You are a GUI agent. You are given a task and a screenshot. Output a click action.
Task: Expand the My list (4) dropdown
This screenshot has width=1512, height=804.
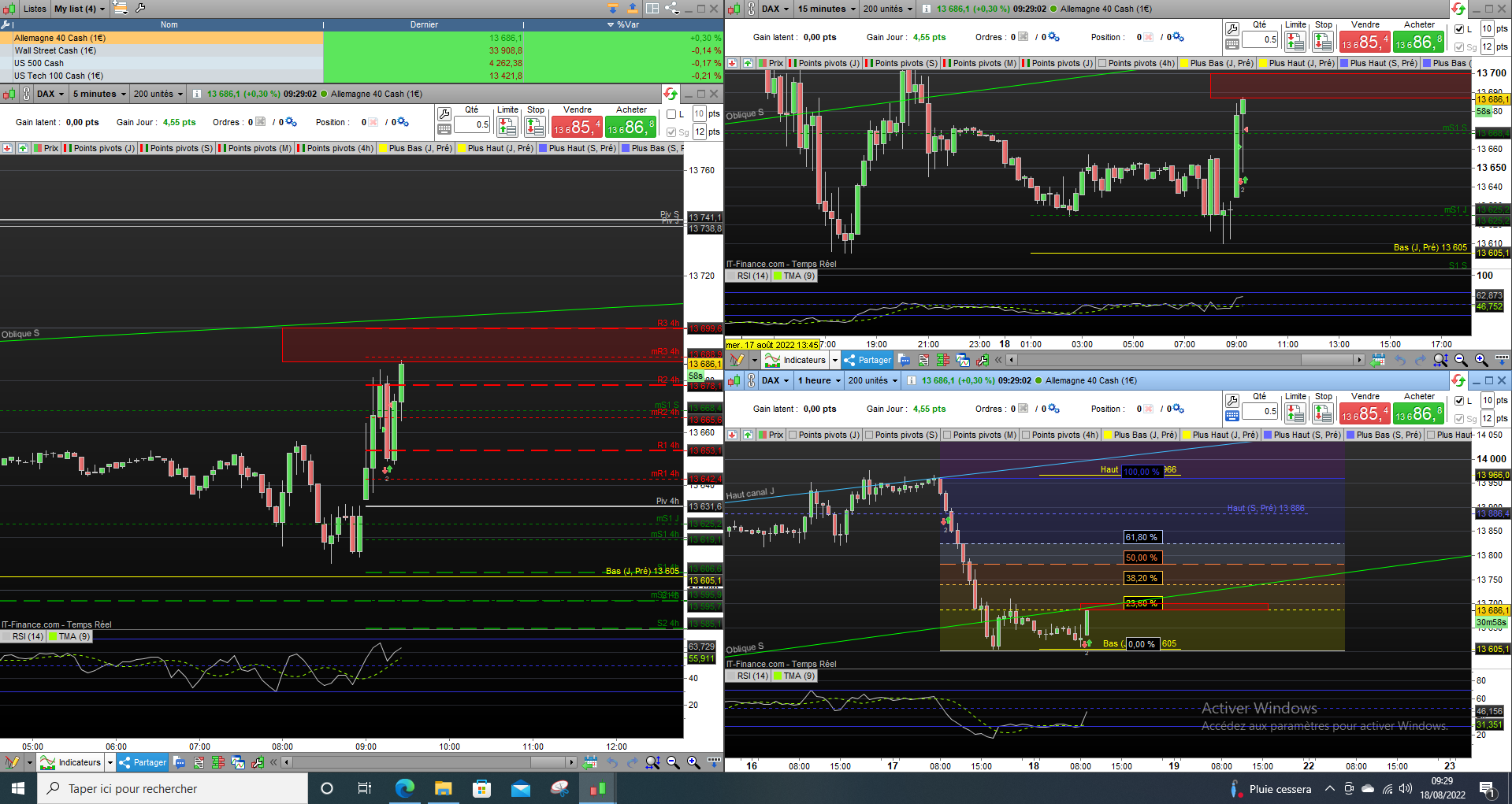(x=80, y=9)
